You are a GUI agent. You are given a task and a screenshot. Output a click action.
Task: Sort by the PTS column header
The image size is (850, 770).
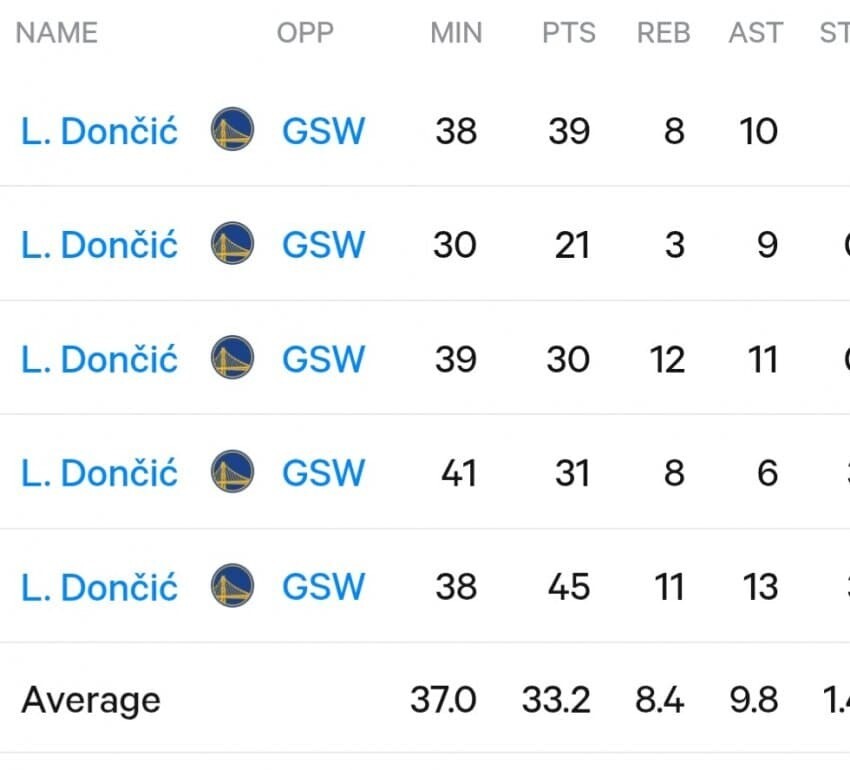[568, 33]
